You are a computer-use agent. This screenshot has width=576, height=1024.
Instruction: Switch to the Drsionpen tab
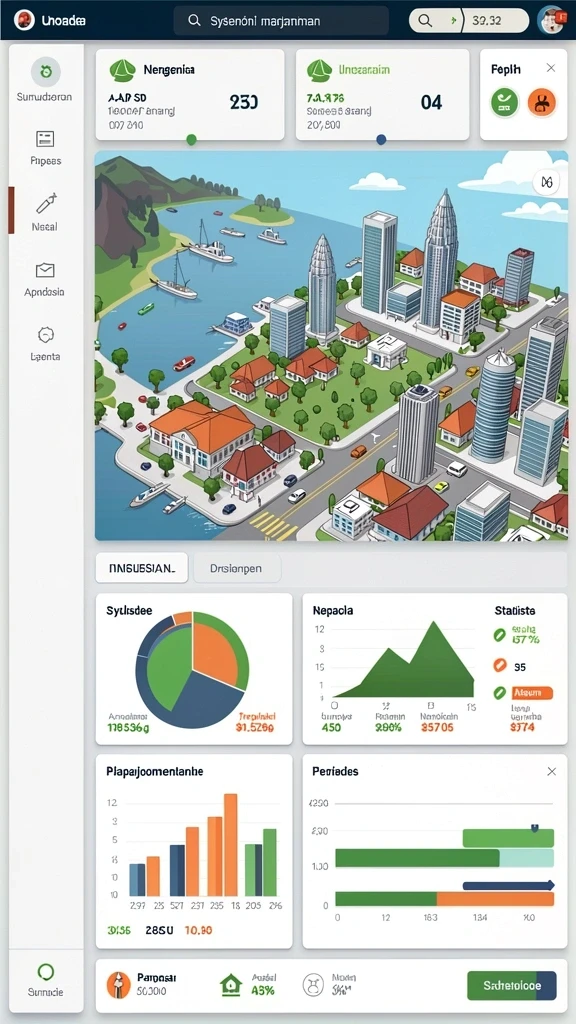click(236, 568)
